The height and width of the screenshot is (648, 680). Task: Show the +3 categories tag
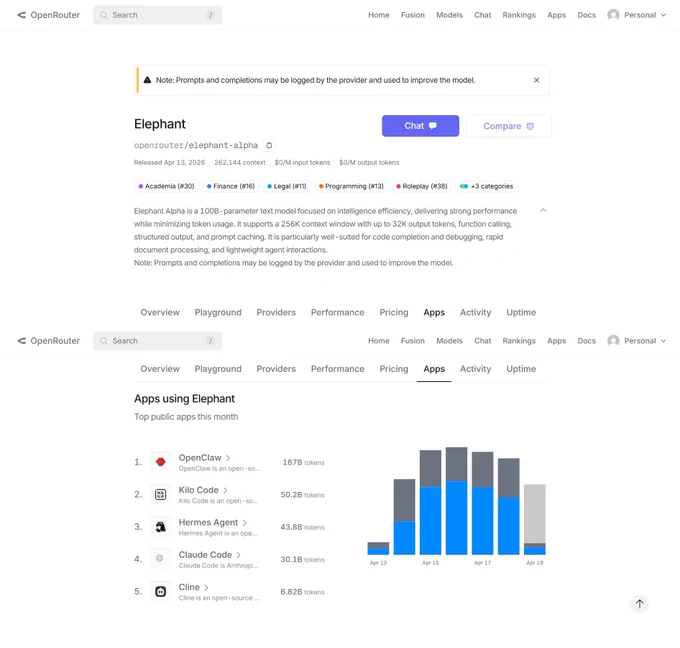[487, 187]
